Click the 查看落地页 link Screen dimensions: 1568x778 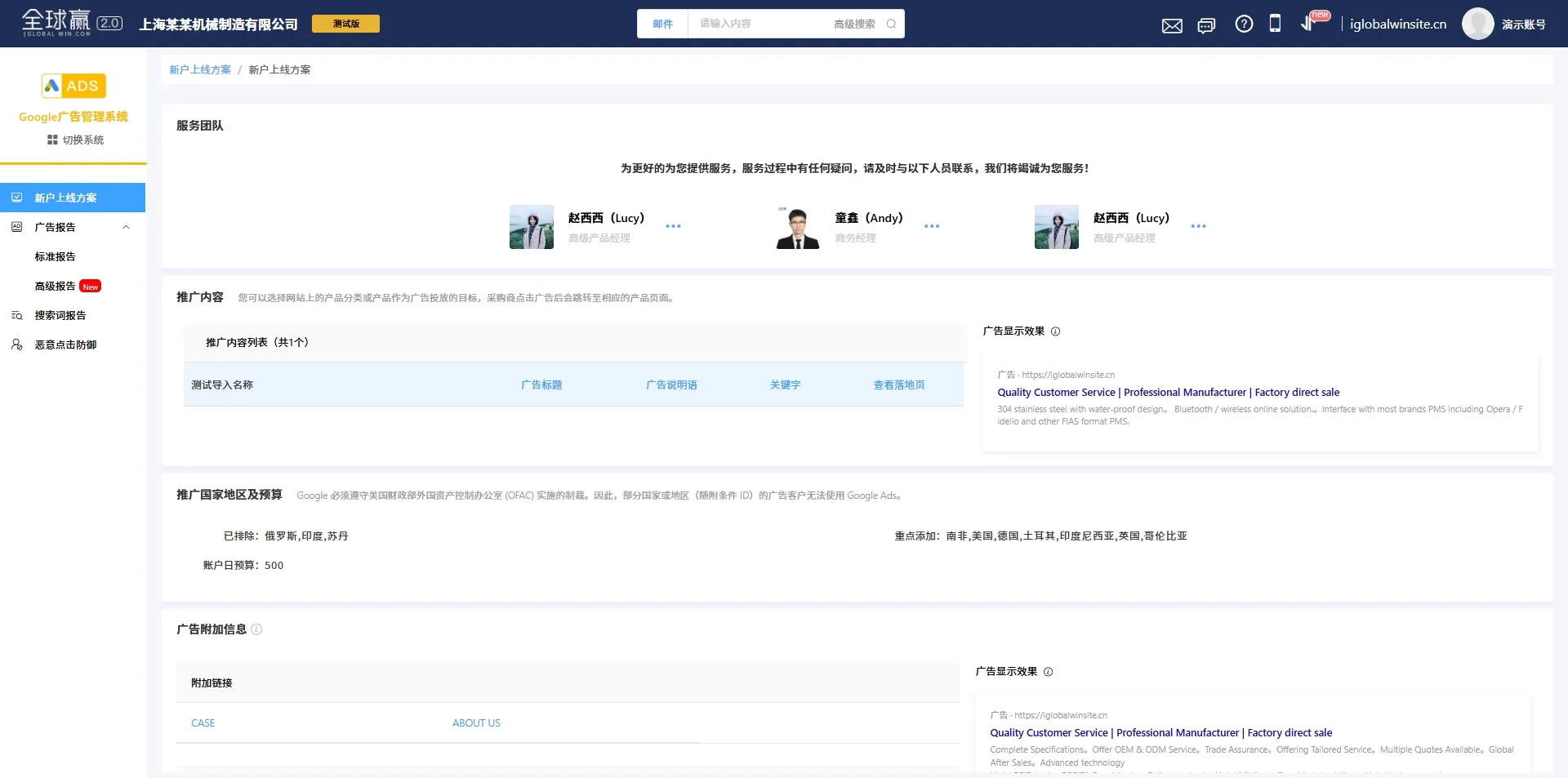tap(898, 385)
